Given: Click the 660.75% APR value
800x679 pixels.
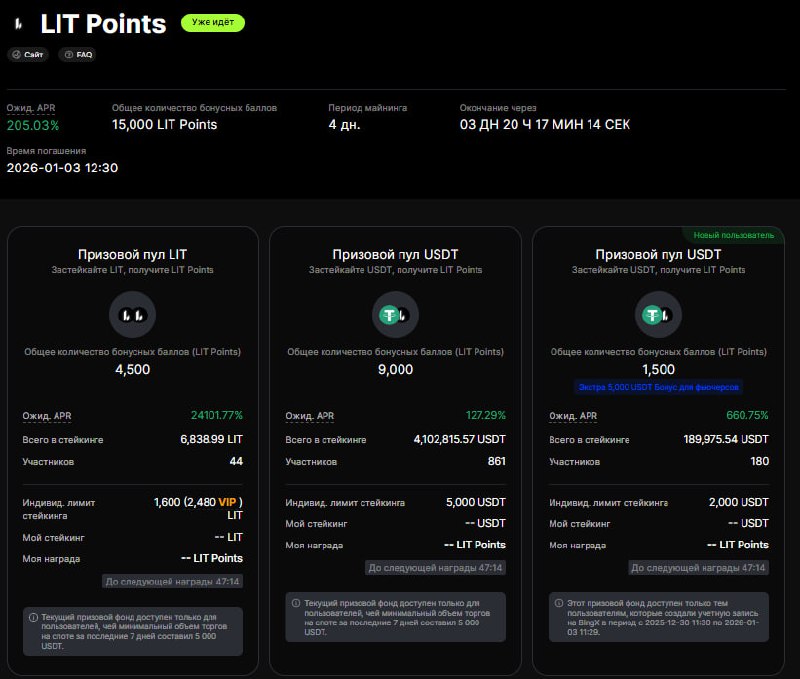Looking at the screenshot, I should tap(747, 415).
